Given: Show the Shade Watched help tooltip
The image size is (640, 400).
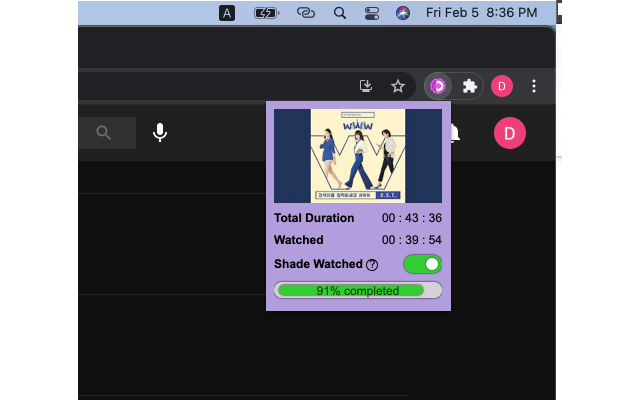Looking at the screenshot, I should click(372, 265).
